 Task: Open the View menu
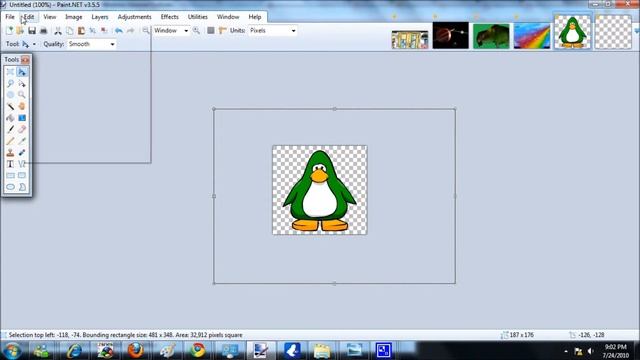tap(50, 17)
